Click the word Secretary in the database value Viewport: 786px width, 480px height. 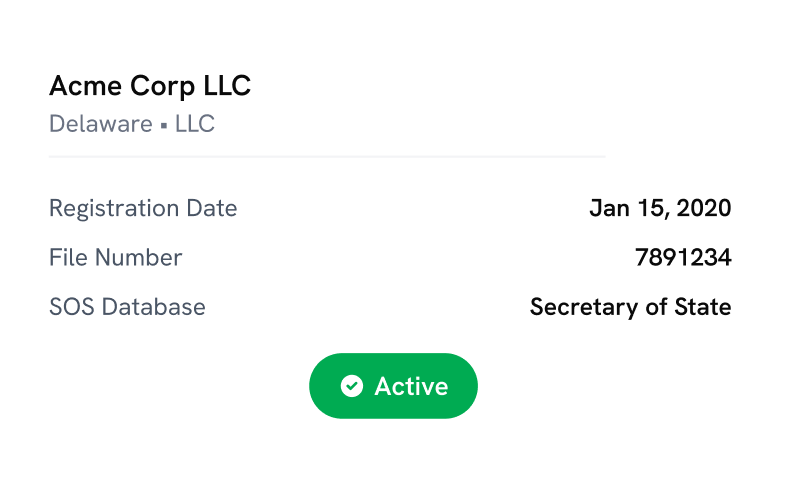578,307
